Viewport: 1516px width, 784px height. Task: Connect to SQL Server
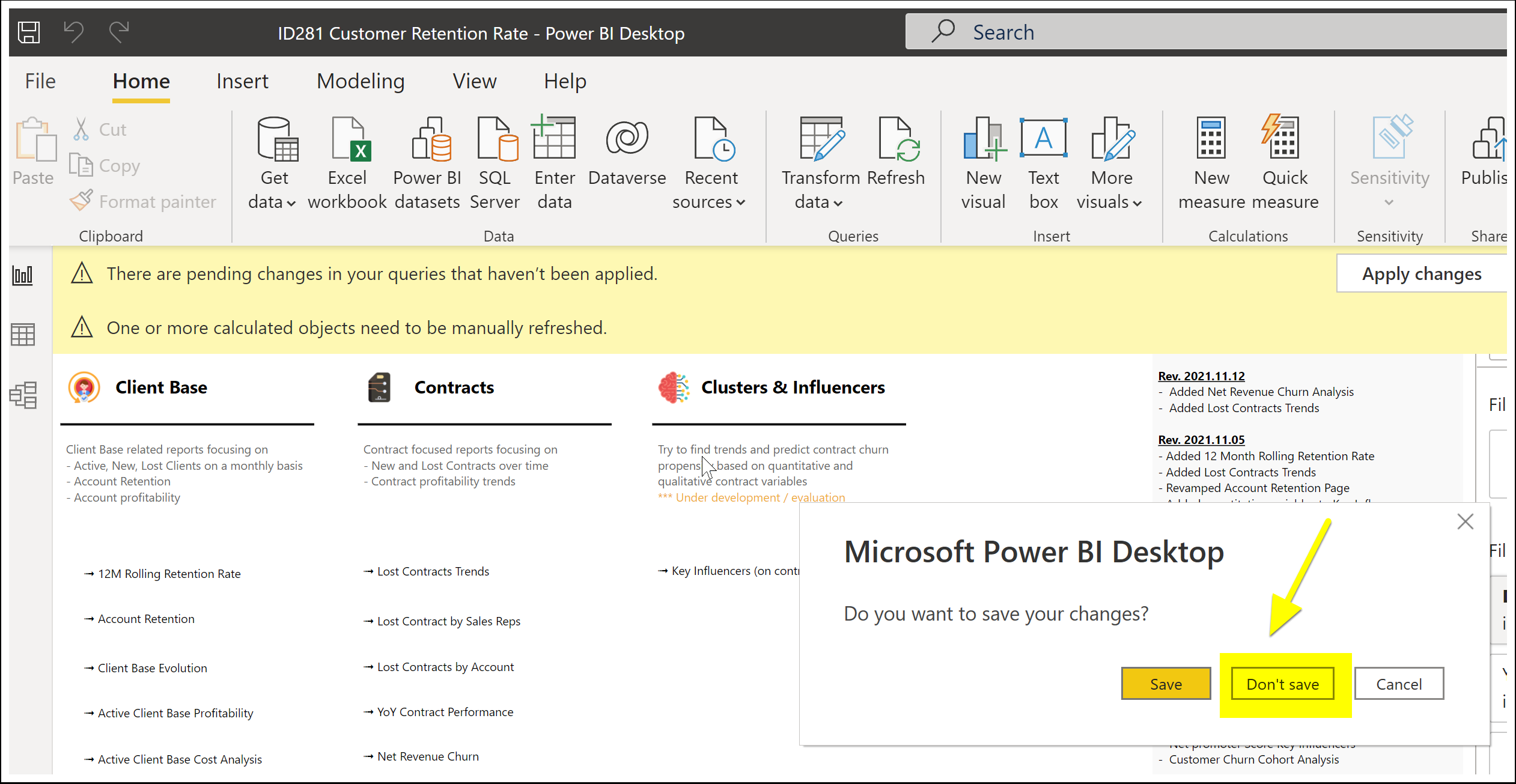495,163
